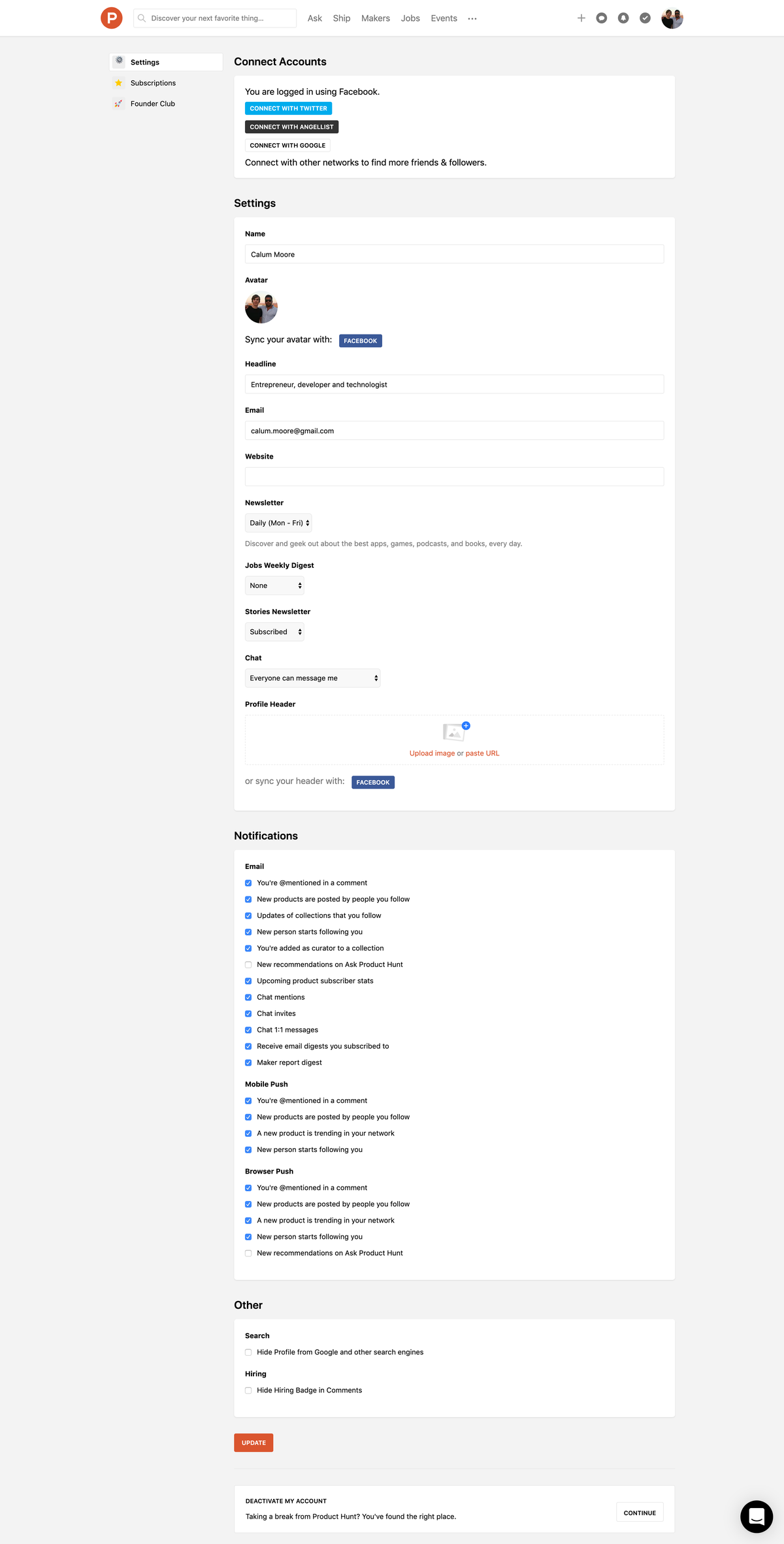This screenshot has height=1544, width=784.
Task: Open Subscriptions in the sidebar
Action: (x=153, y=83)
